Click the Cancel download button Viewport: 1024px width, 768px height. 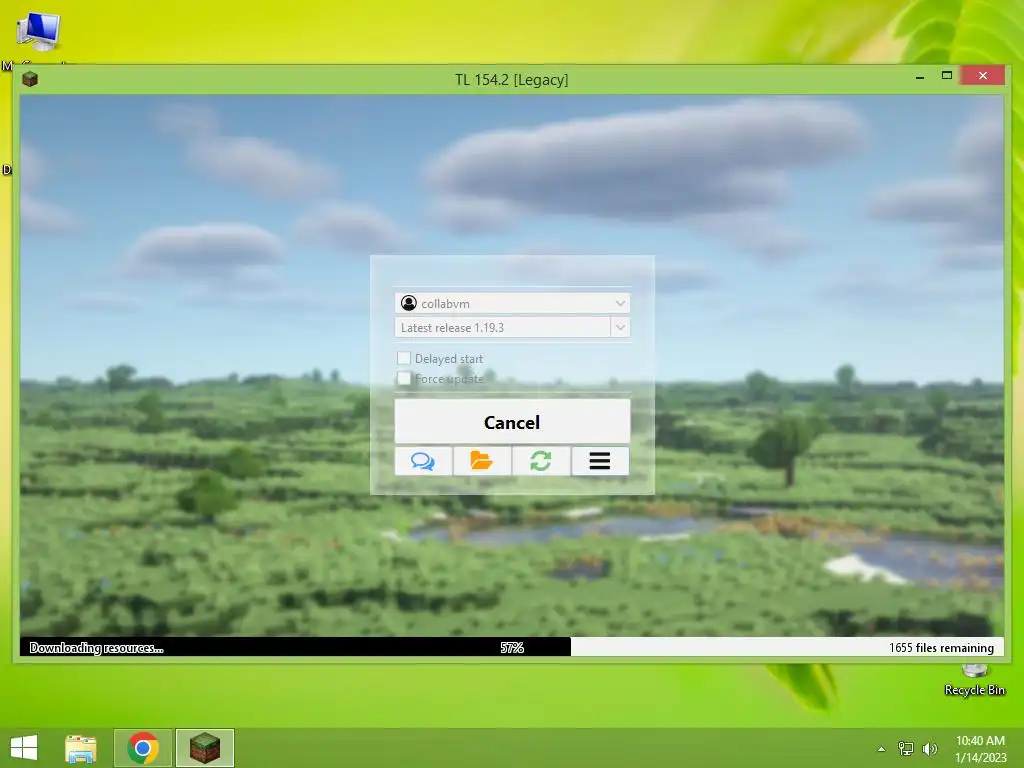513,422
